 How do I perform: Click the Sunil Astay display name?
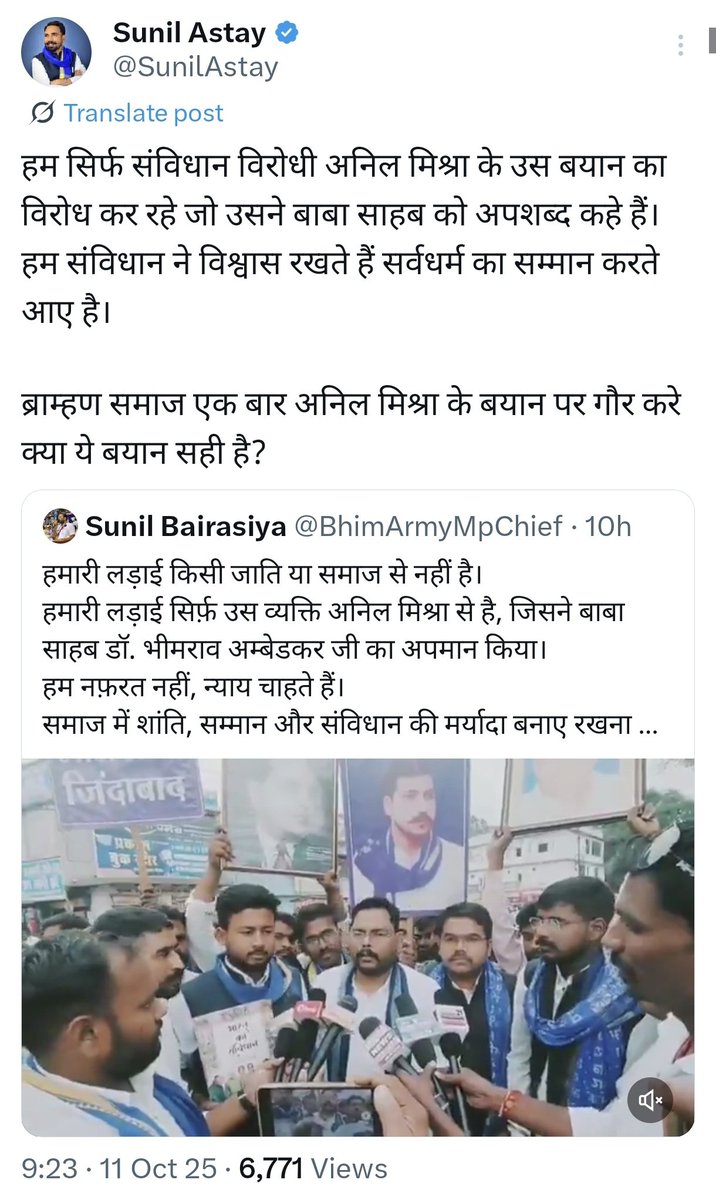click(189, 33)
